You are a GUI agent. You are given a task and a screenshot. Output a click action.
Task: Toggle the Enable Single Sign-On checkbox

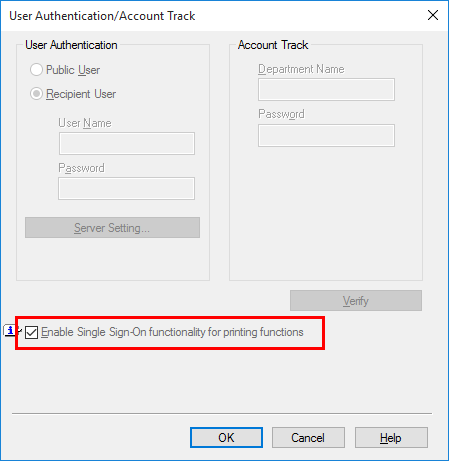31,332
